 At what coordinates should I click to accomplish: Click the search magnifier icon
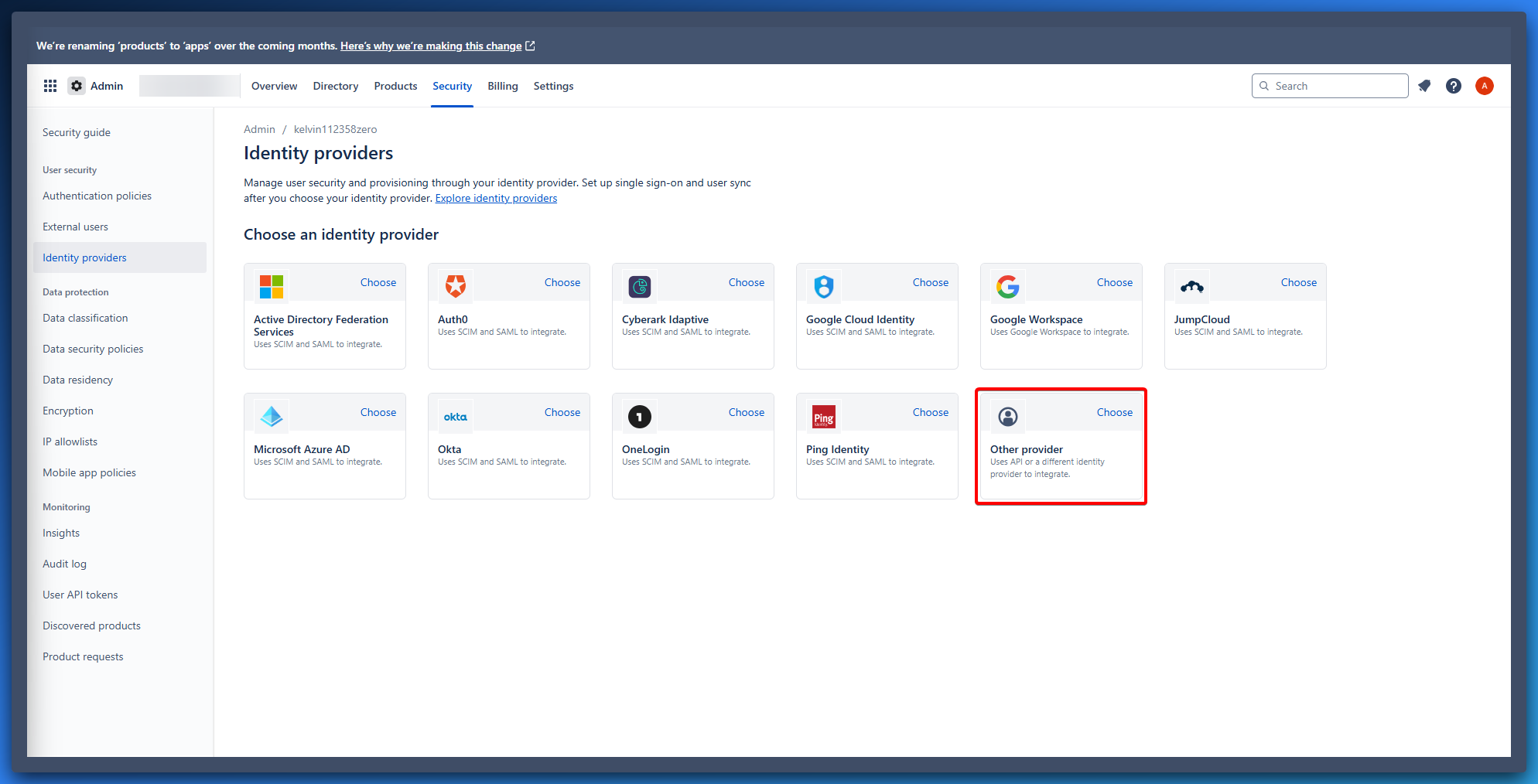pos(1264,86)
